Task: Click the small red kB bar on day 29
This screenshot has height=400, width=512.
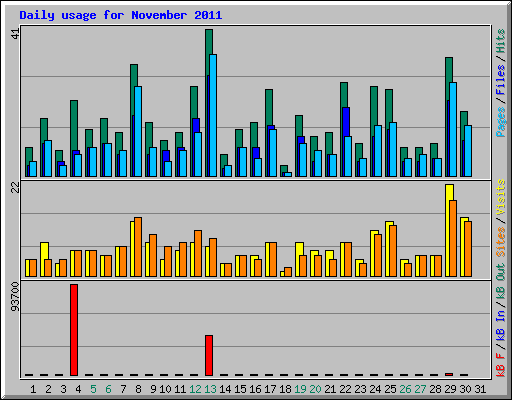Action: (x=449, y=374)
